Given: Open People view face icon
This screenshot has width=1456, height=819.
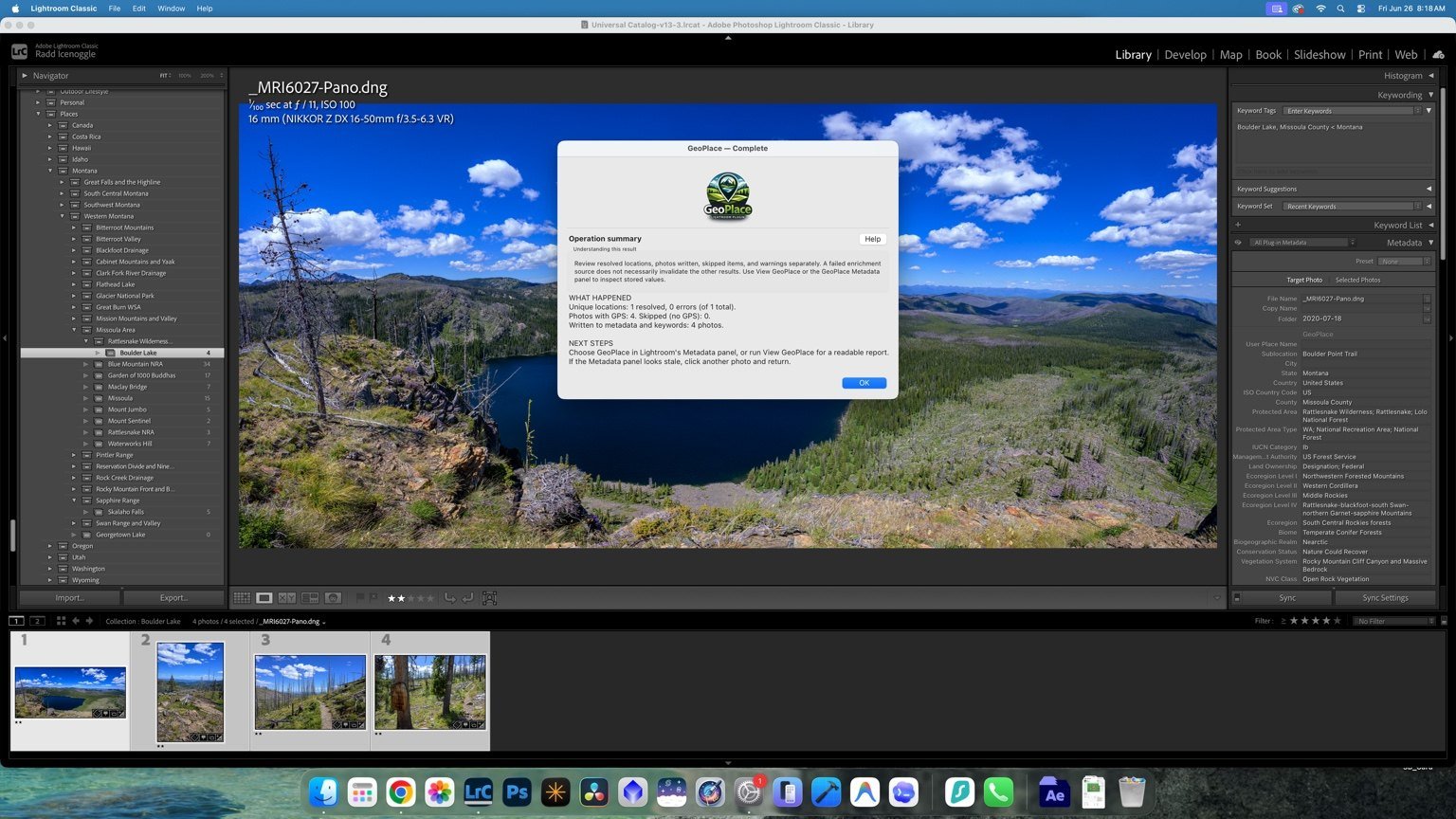Looking at the screenshot, I should tap(333, 598).
